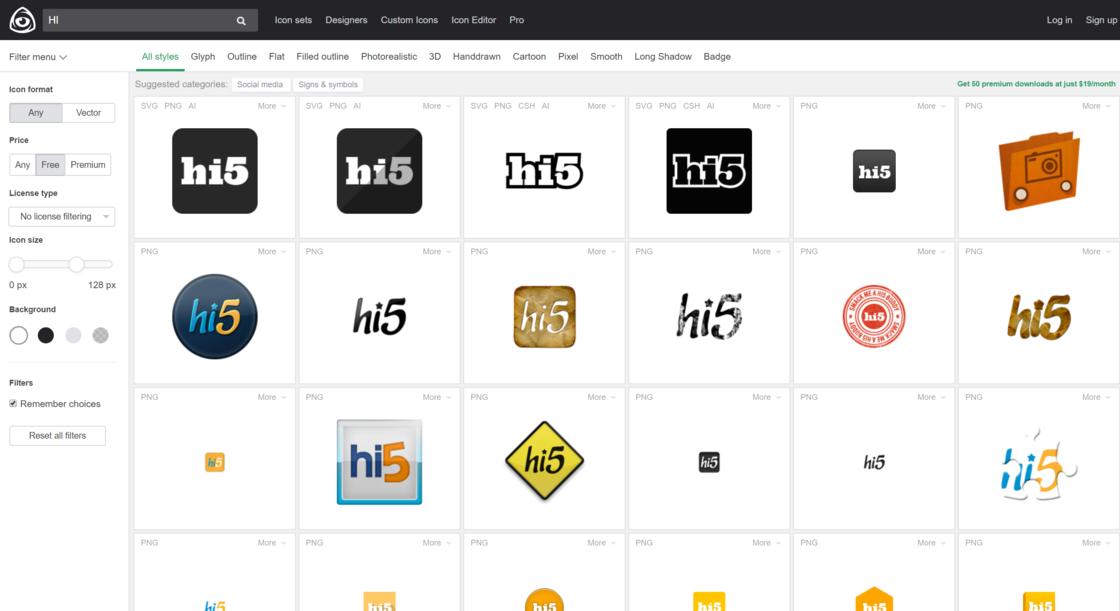The height and width of the screenshot is (611, 1120).
Task: Show Filled outline style icons
Action: [323, 56]
